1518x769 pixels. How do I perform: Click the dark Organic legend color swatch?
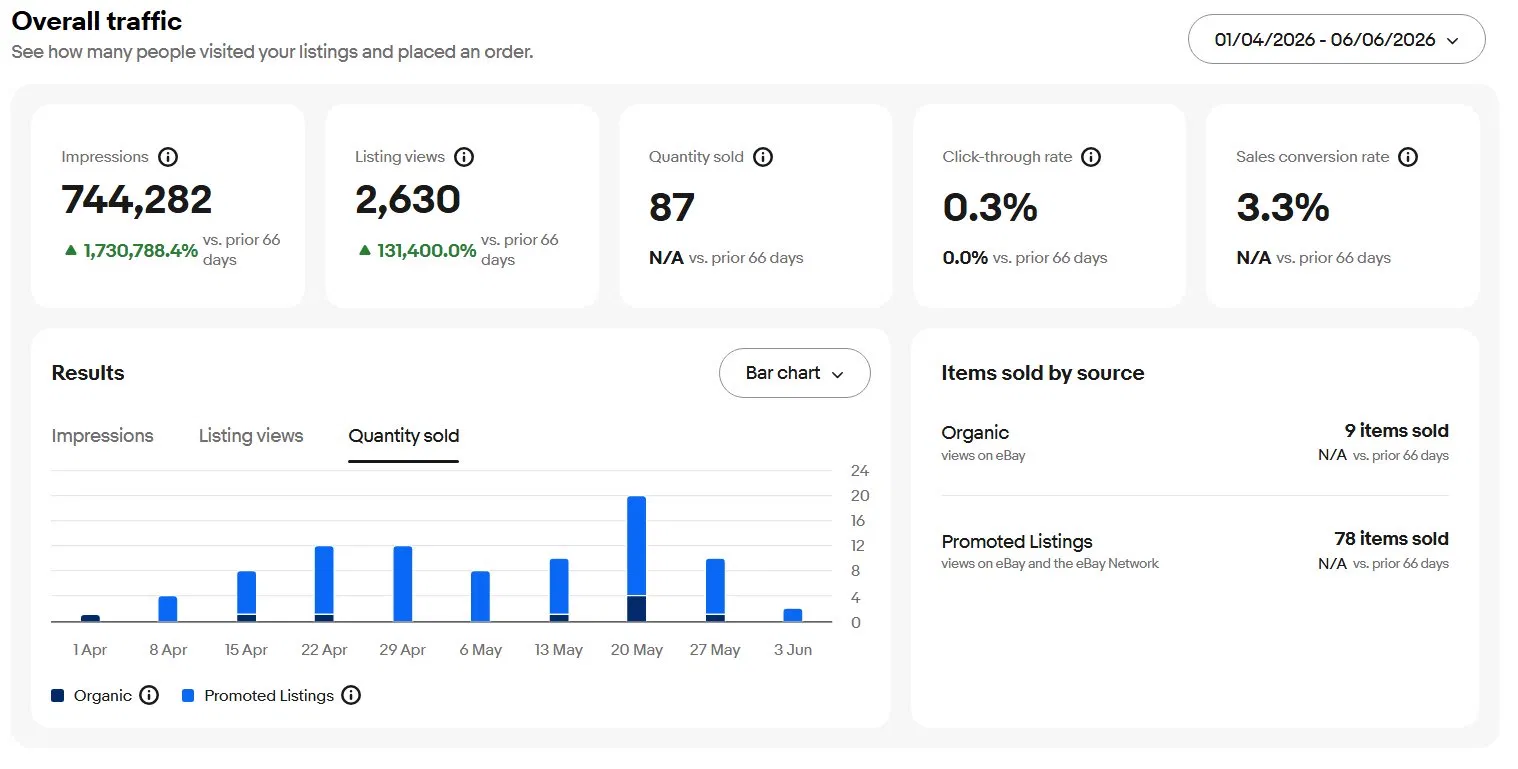tap(58, 695)
